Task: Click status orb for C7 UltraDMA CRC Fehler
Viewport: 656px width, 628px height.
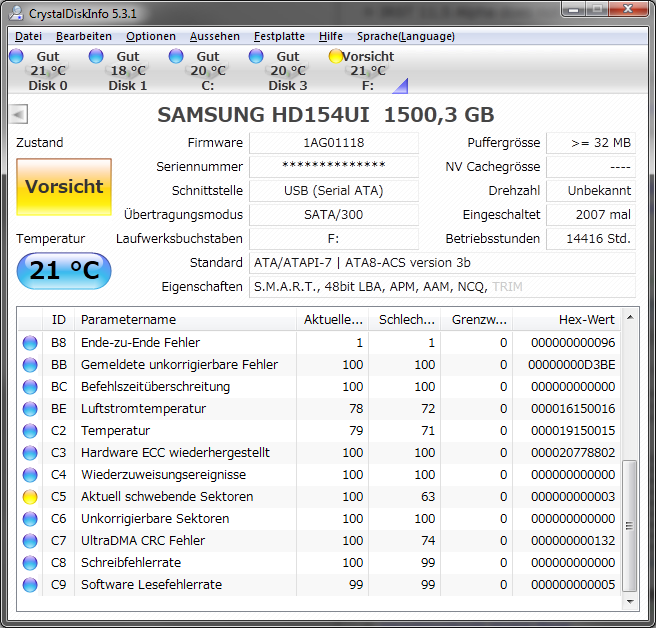Action: (x=30, y=541)
